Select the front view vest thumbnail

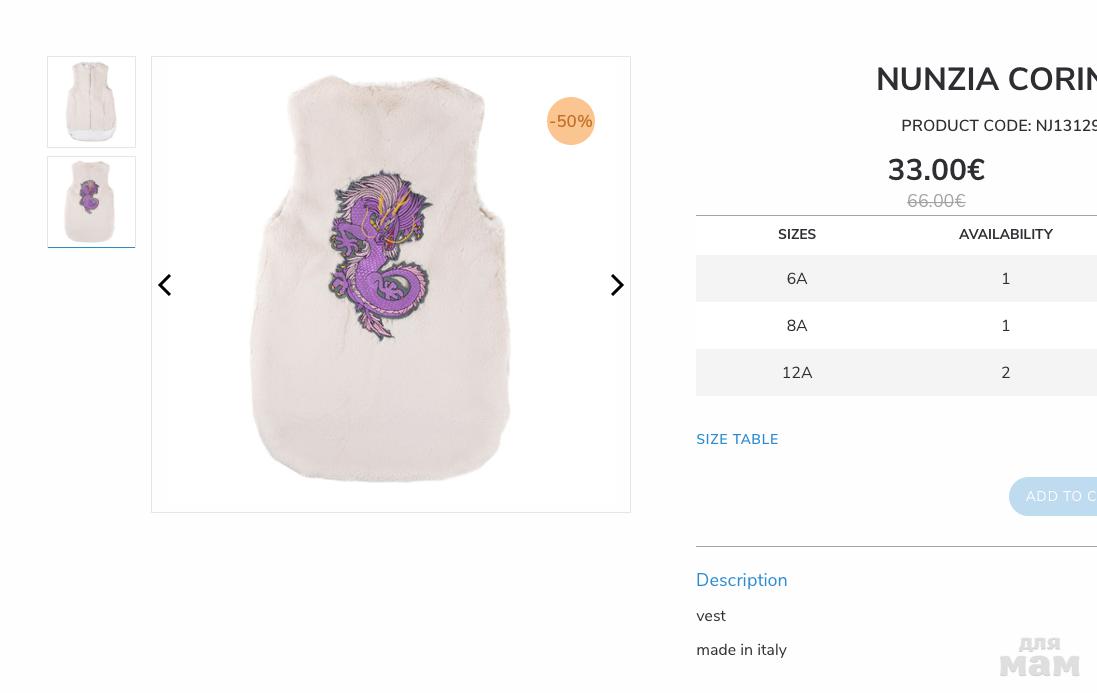pos(91,102)
